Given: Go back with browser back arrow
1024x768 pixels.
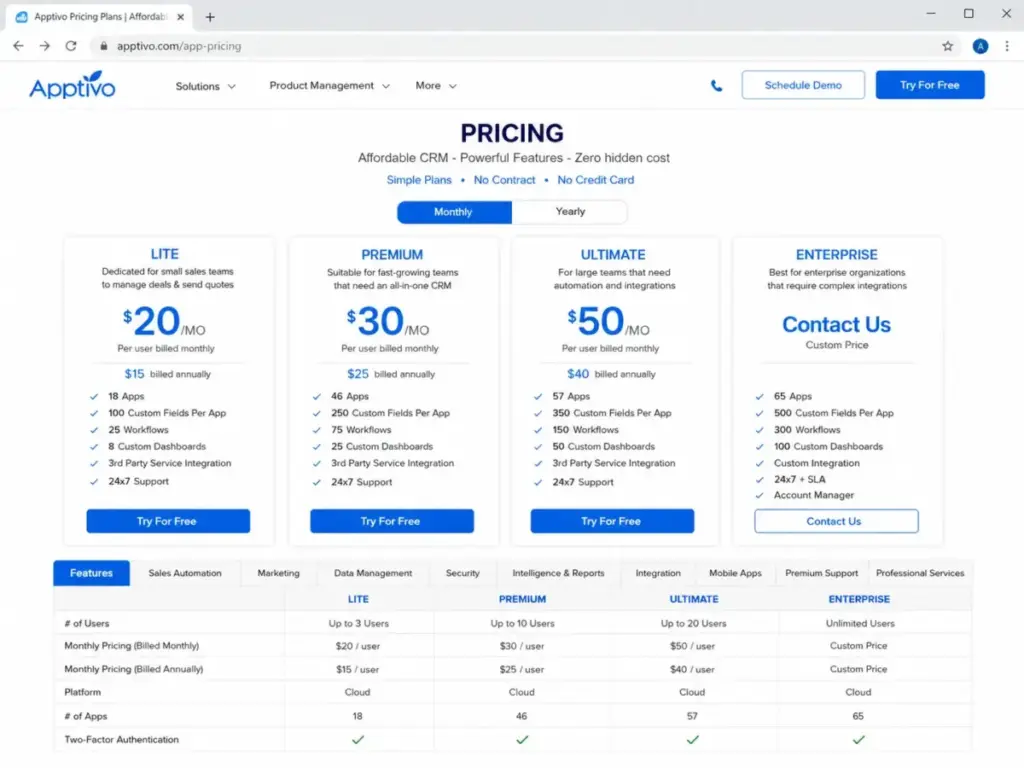Looking at the screenshot, I should tap(18, 46).
